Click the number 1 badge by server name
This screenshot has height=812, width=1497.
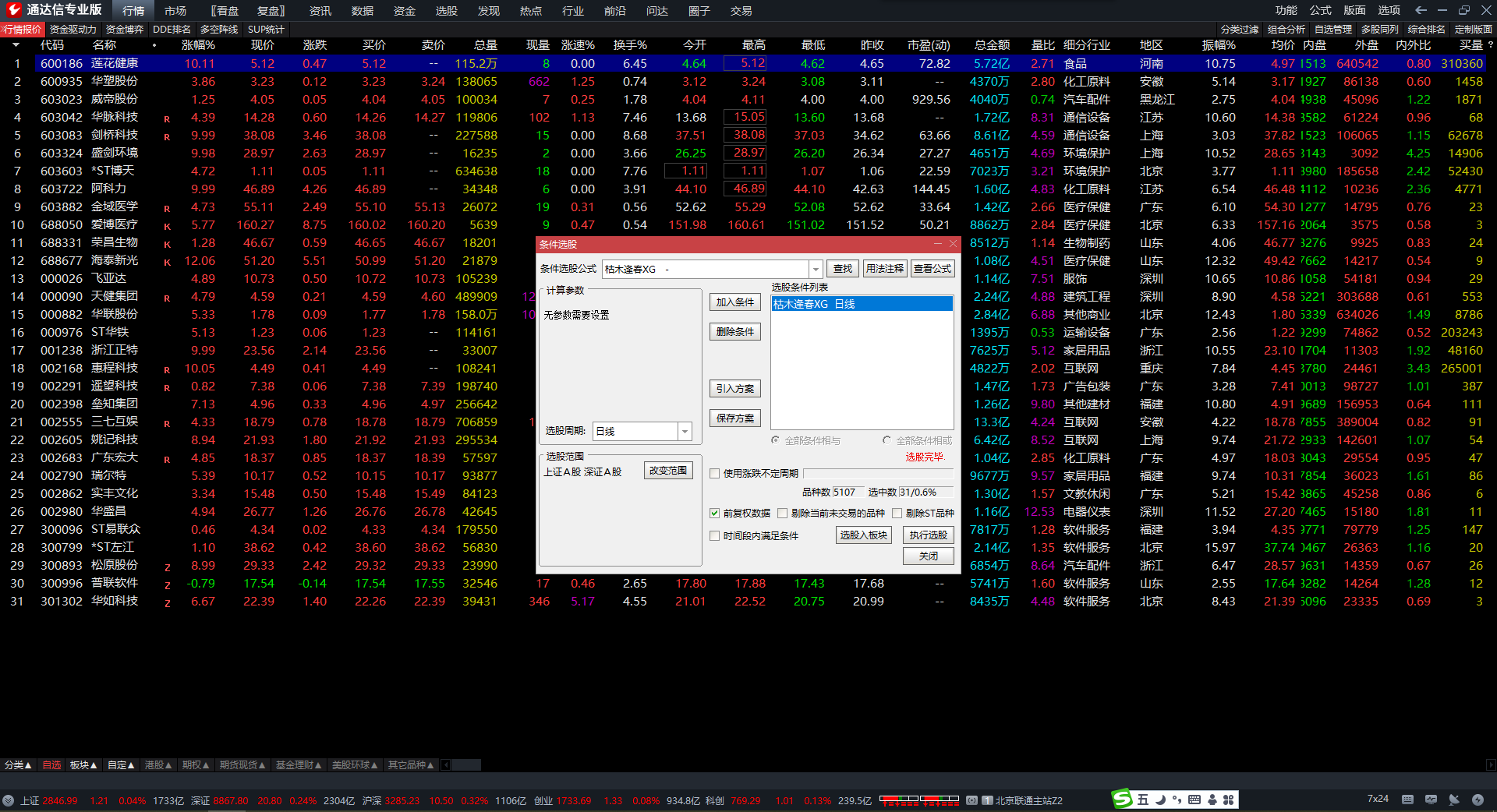987,800
